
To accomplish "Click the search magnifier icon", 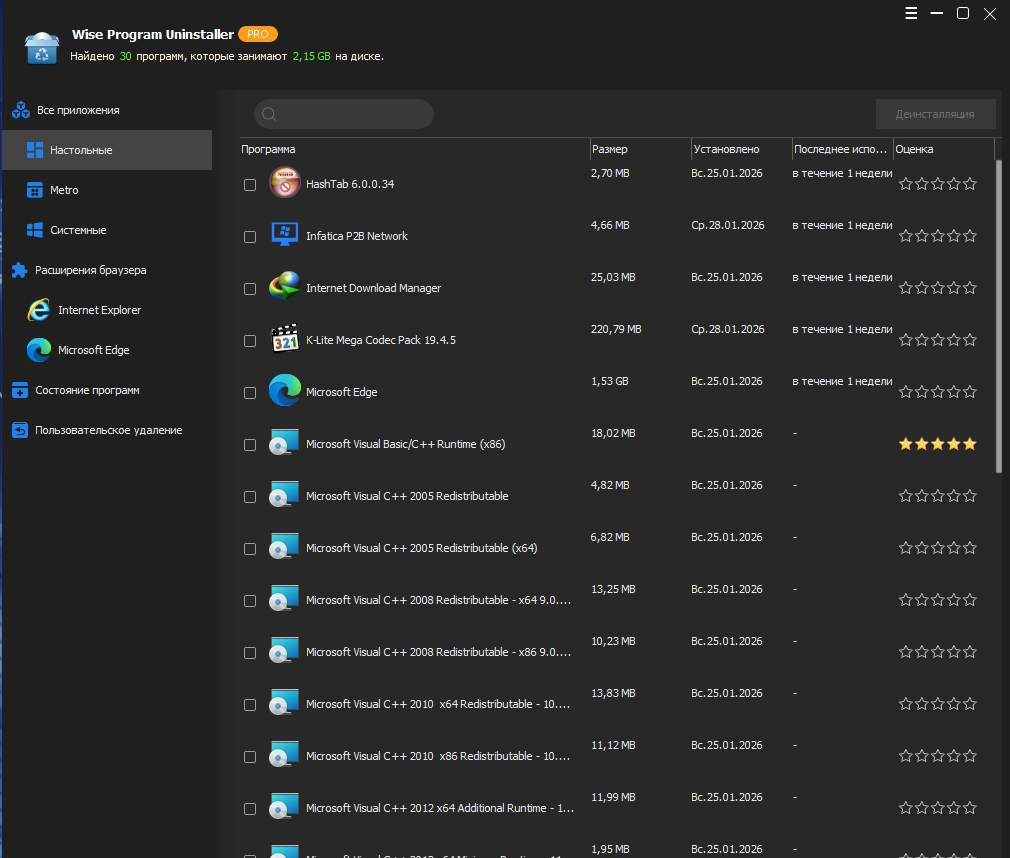I will tap(269, 114).
